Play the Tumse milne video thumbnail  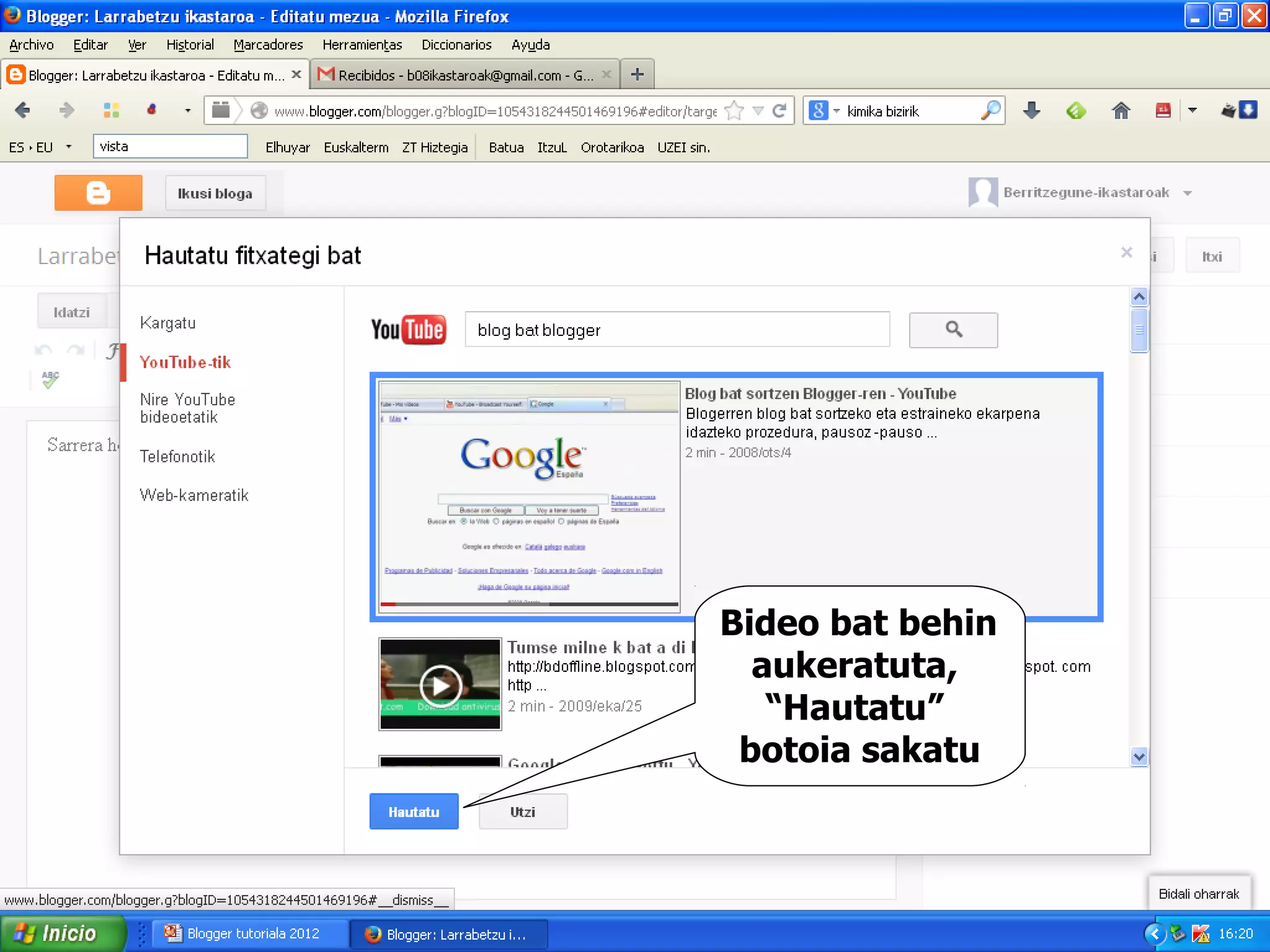(x=440, y=684)
